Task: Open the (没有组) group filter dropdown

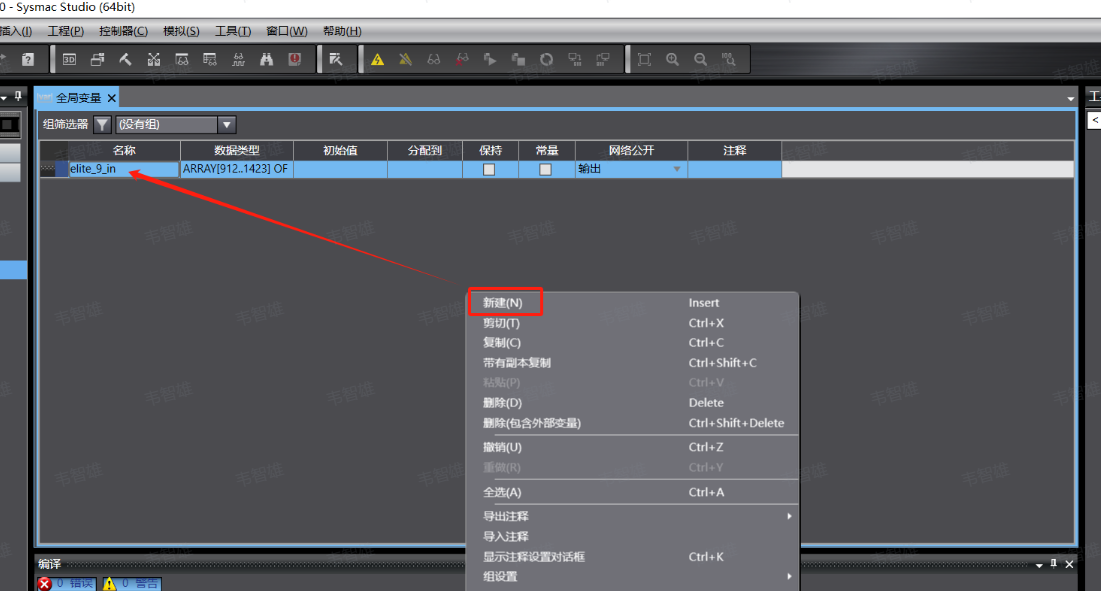Action: point(227,125)
